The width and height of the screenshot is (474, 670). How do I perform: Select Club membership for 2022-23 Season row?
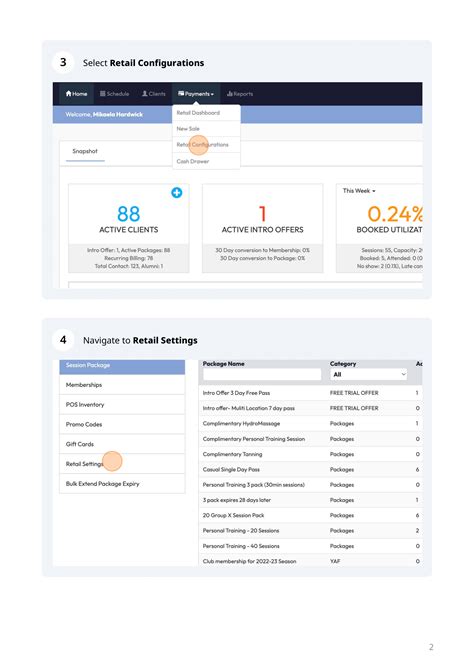(x=311, y=561)
